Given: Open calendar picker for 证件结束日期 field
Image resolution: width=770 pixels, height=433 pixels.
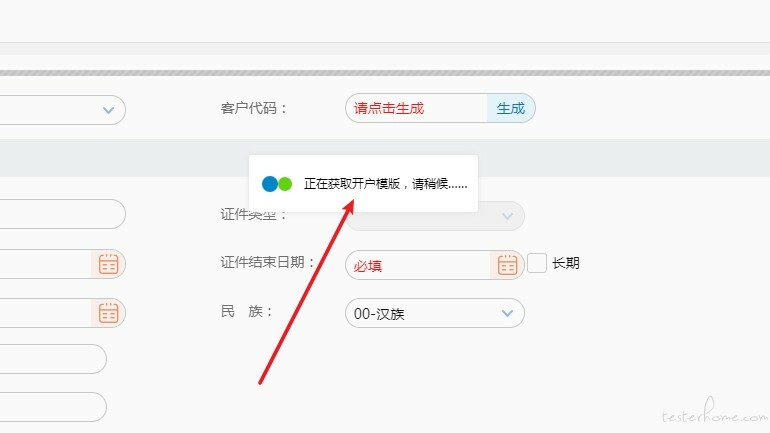Looking at the screenshot, I should point(507,265).
